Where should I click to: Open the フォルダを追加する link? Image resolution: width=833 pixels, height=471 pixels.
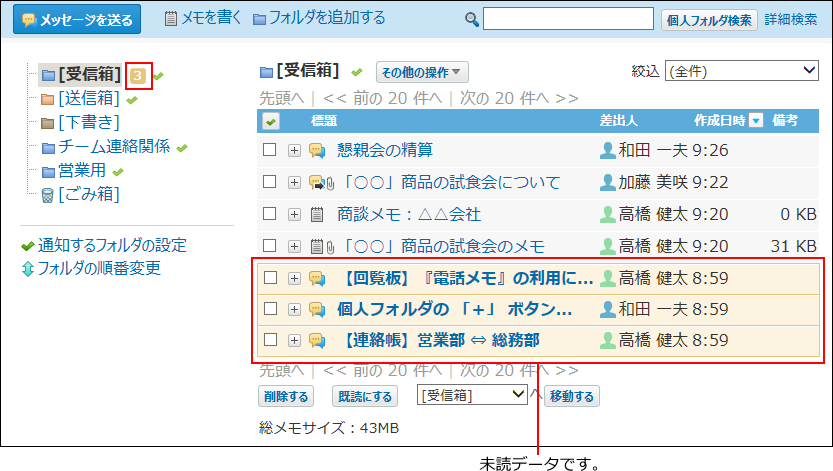click(327, 18)
